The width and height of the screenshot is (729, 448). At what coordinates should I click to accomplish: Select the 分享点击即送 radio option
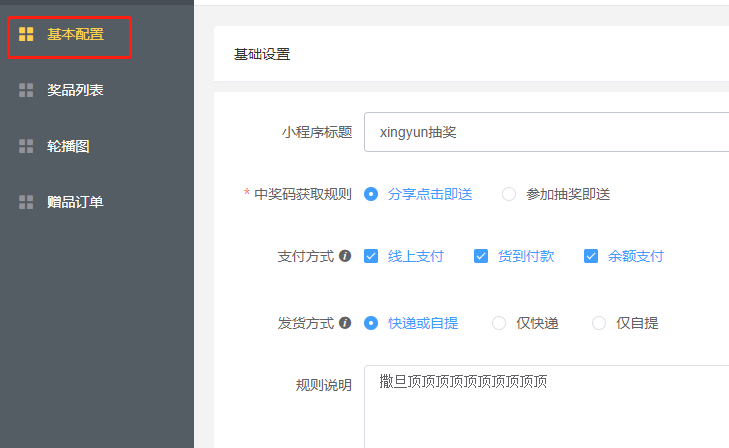(x=371, y=194)
